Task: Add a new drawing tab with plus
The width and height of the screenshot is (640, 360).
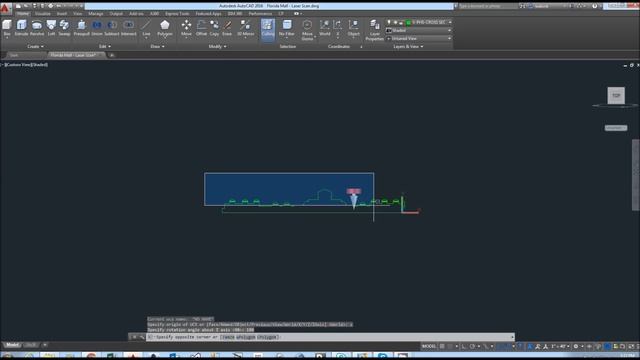Action: (111, 55)
